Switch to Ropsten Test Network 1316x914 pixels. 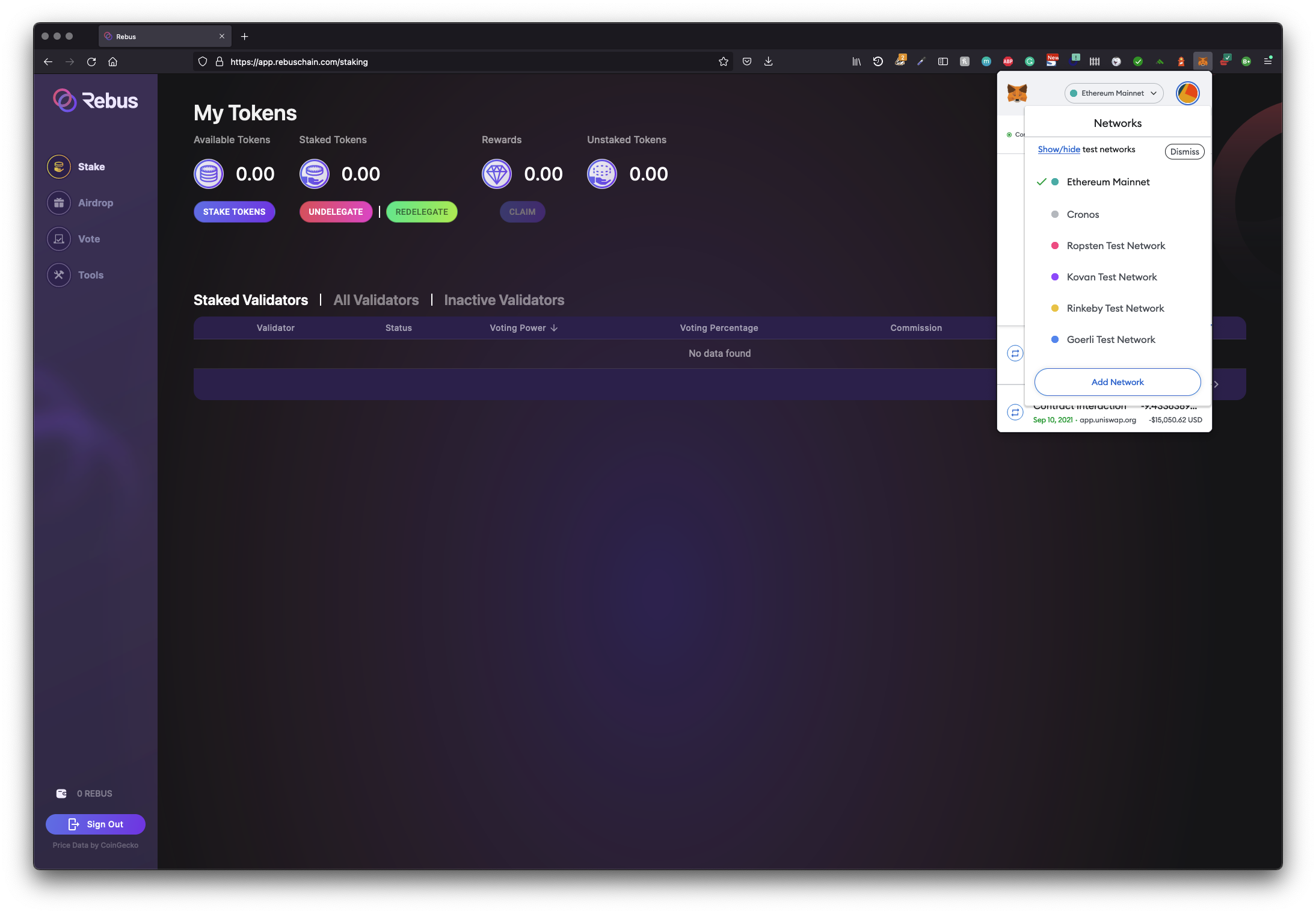coord(1118,245)
